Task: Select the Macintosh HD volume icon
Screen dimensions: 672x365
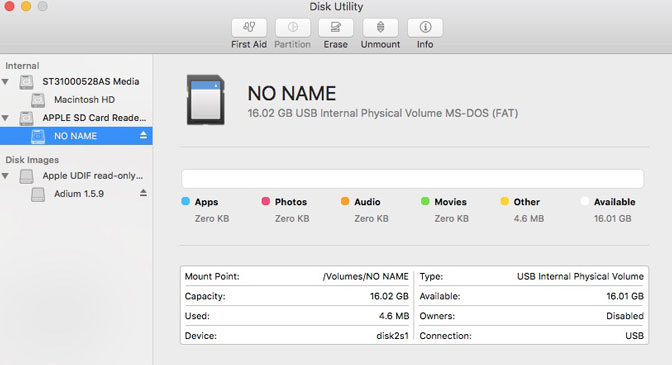Action: click(x=38, y=100)
